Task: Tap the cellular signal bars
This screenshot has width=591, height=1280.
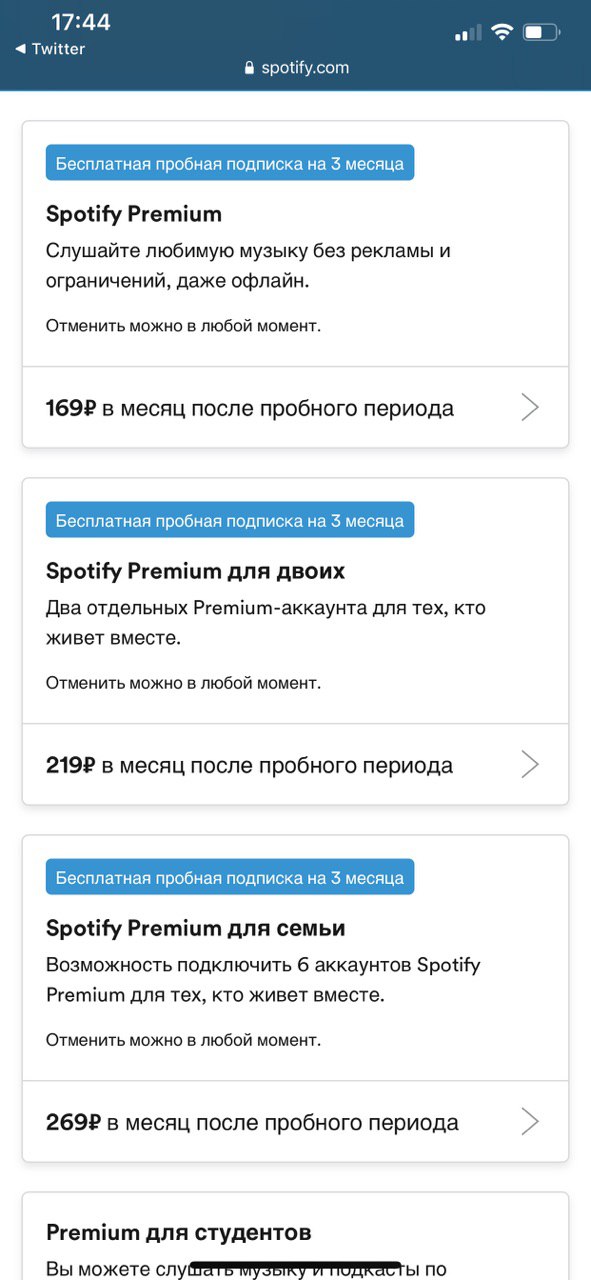Action: [x=467, y=33]
